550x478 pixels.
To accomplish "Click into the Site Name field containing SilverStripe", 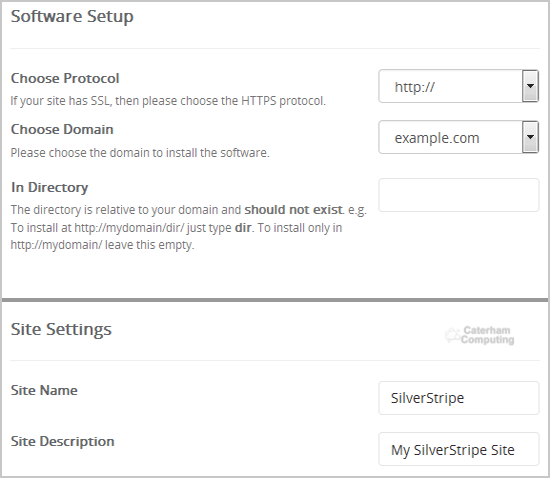I will point(459,398).
